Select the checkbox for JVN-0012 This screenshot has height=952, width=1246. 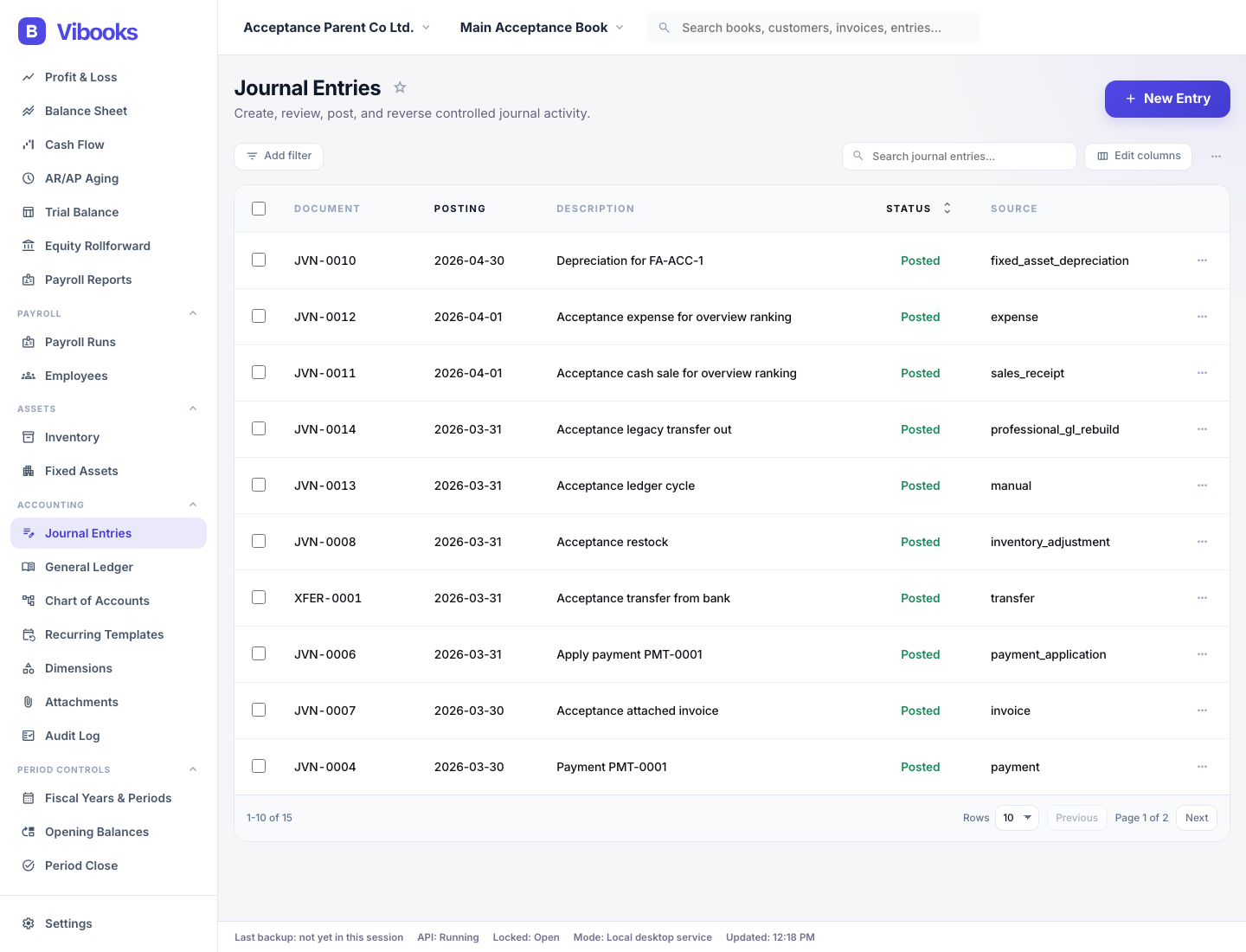point(259,317)
